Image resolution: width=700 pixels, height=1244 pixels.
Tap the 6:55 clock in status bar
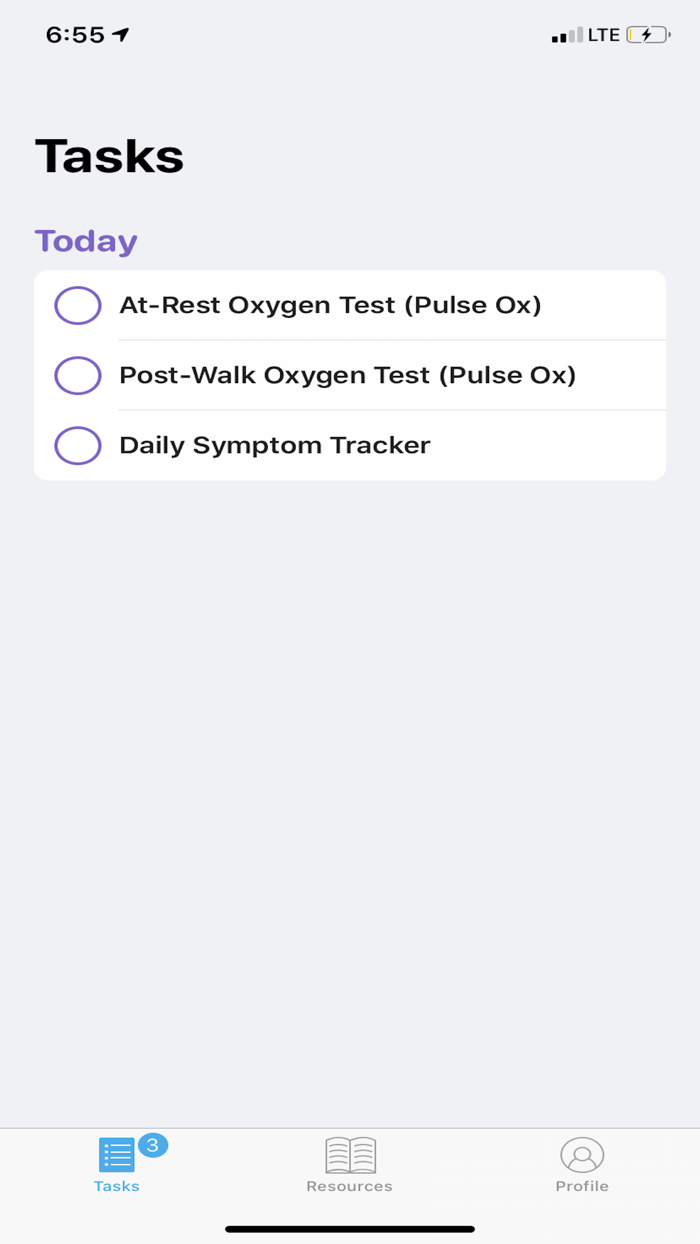coord(75,35)
